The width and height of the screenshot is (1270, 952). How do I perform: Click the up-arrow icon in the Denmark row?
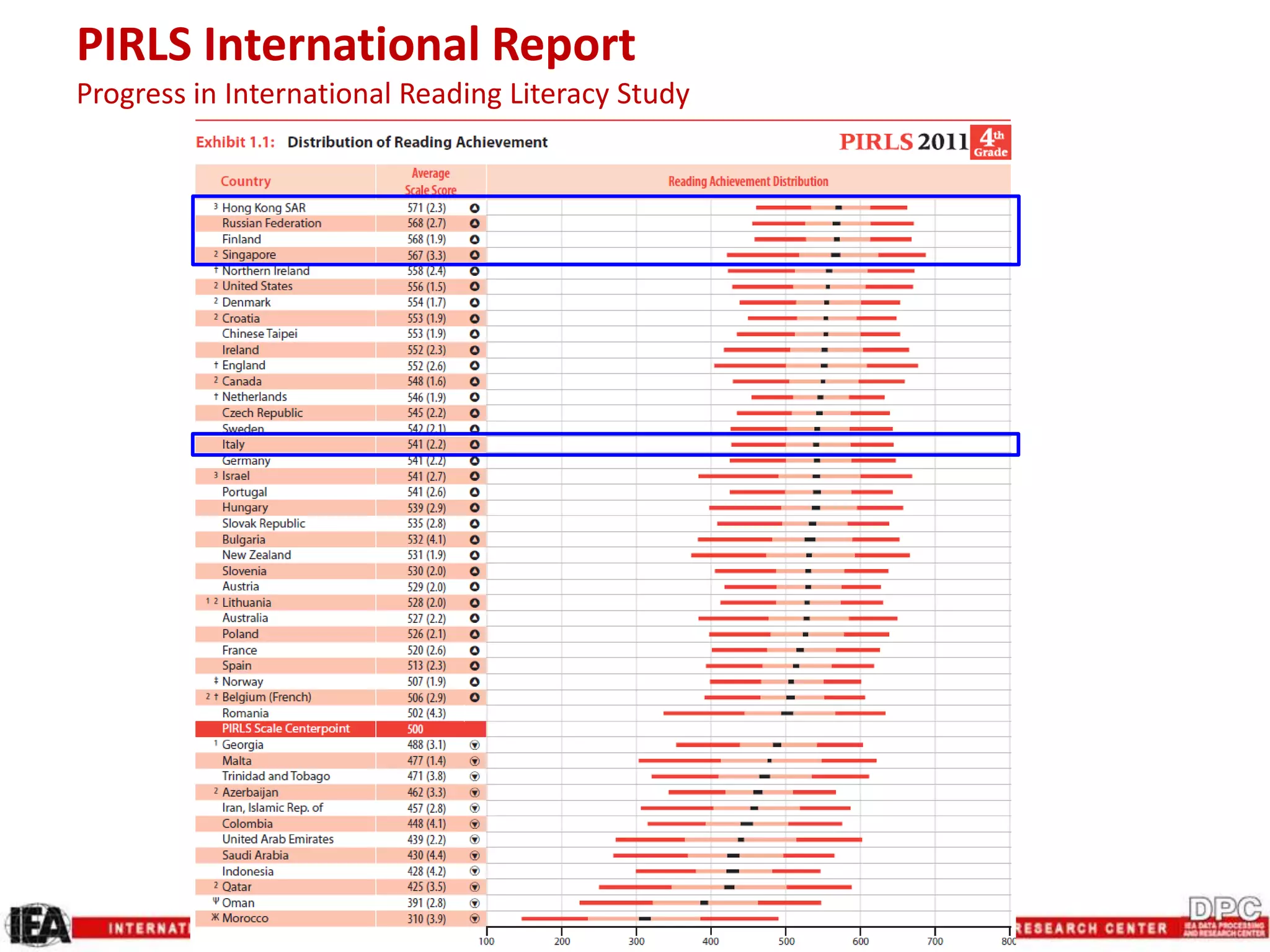(474, 302)
